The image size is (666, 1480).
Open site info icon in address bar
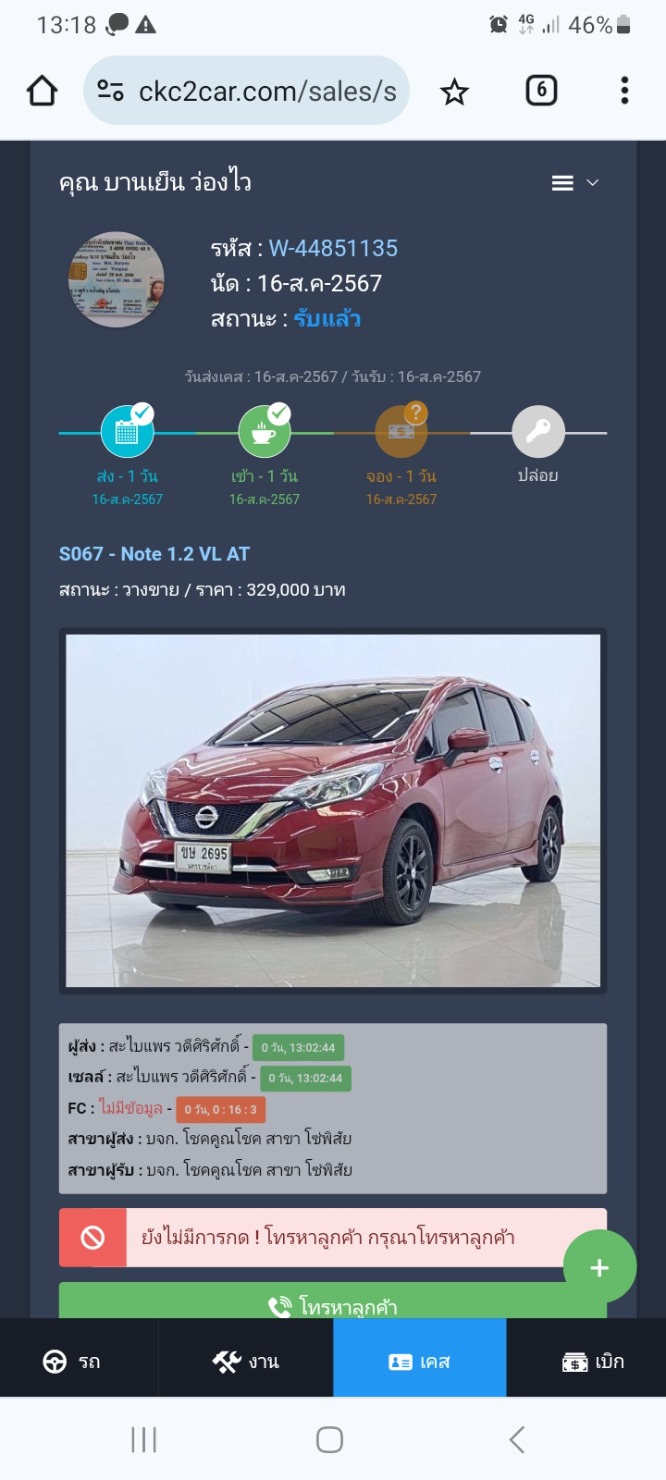click(110, 91)
